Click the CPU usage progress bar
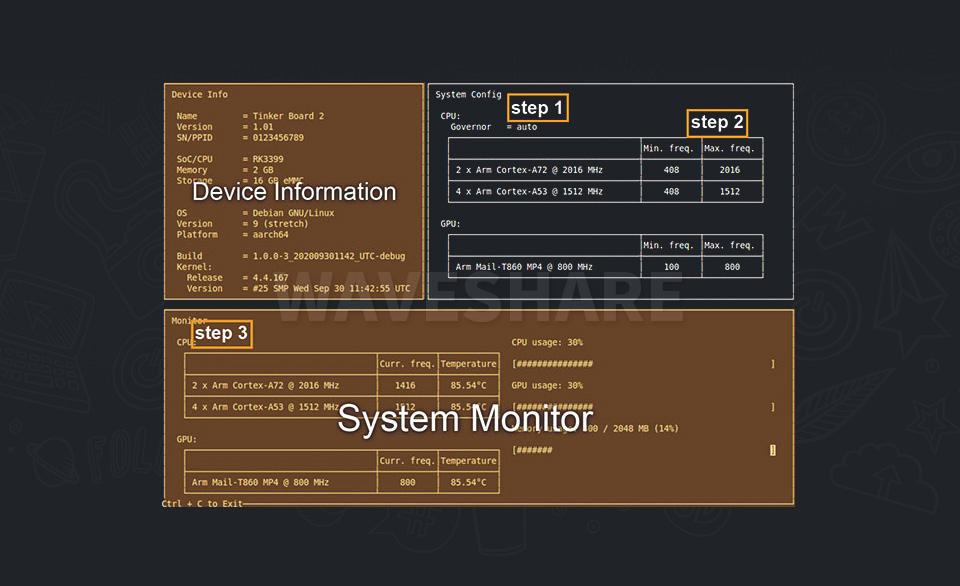 (642, 364)
